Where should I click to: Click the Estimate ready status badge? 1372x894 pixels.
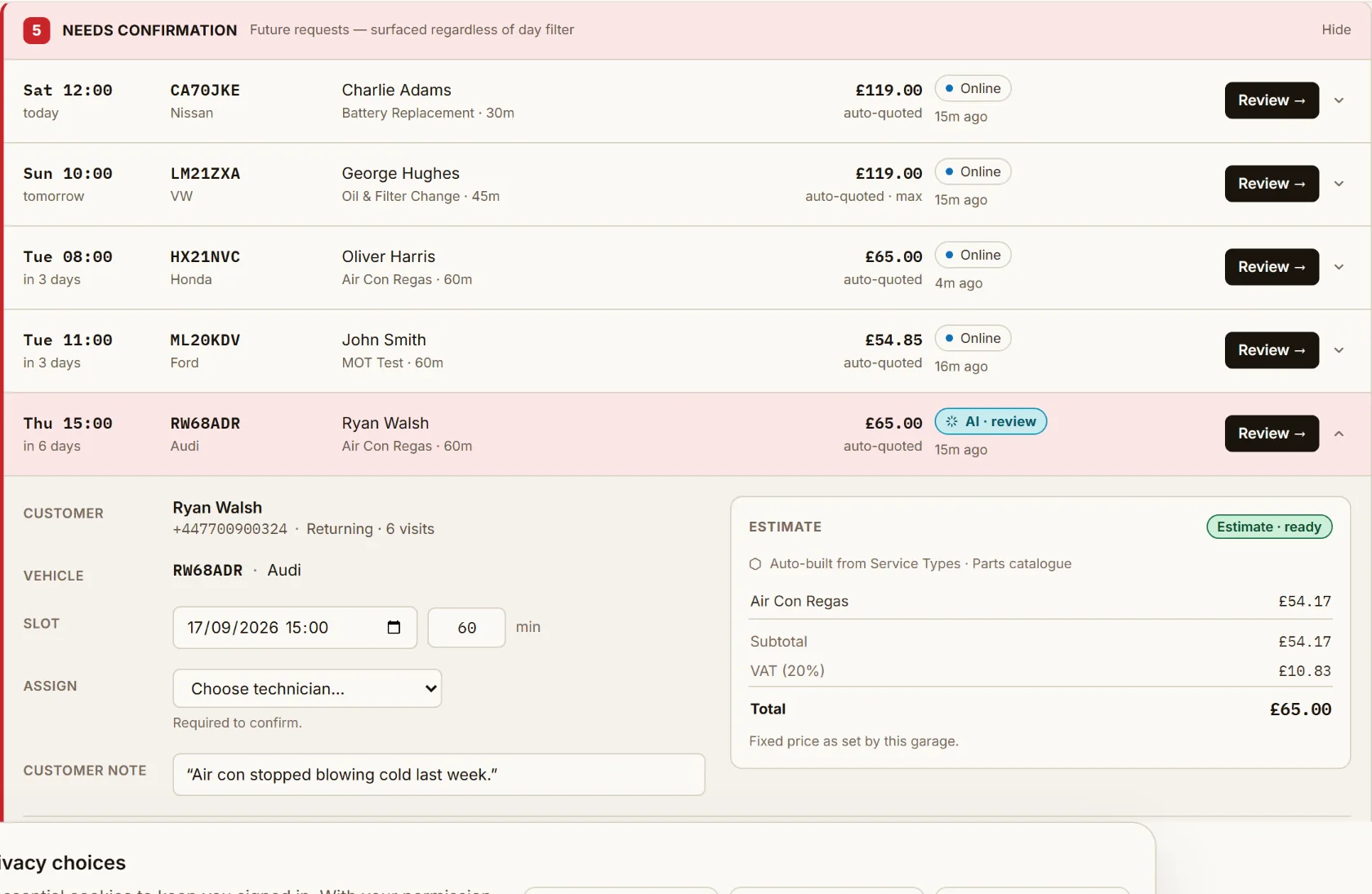[1269, 527]
